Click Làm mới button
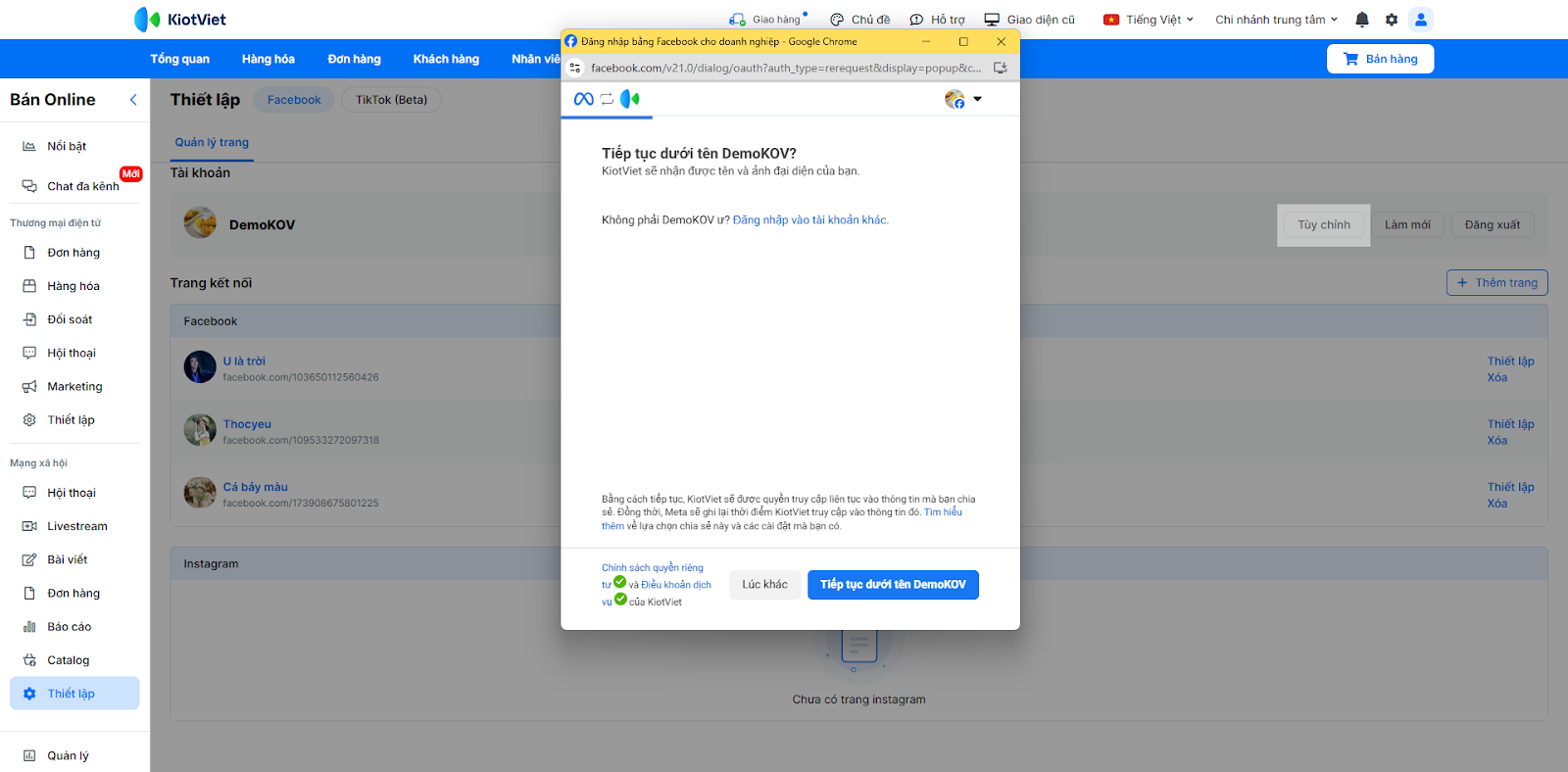Image resolution: width=1568 pixels, height=772 pixels. tap(1407, 225)
